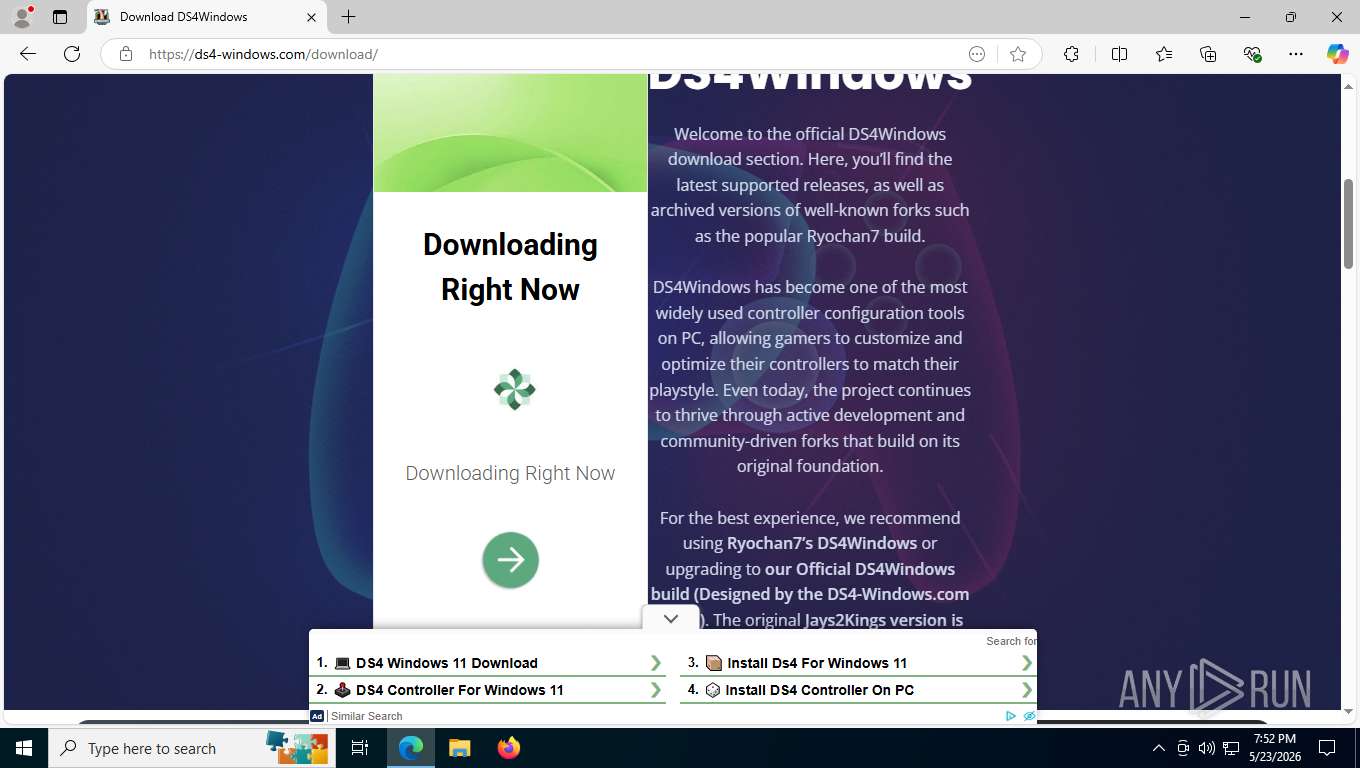Click the volume speaker tray icon

coord(1206,748)
